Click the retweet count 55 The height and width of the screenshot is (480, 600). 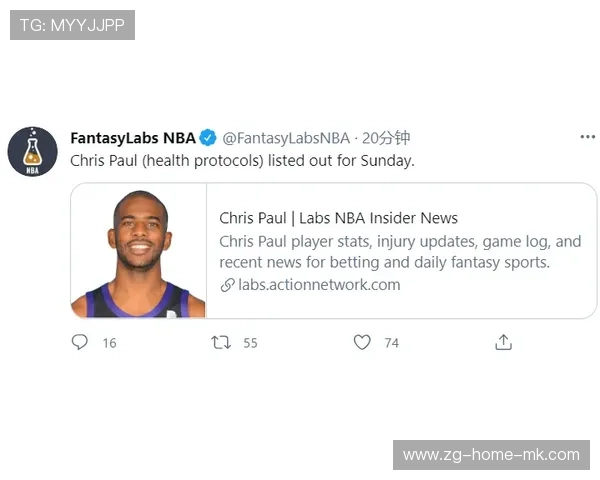click(250, 343)
